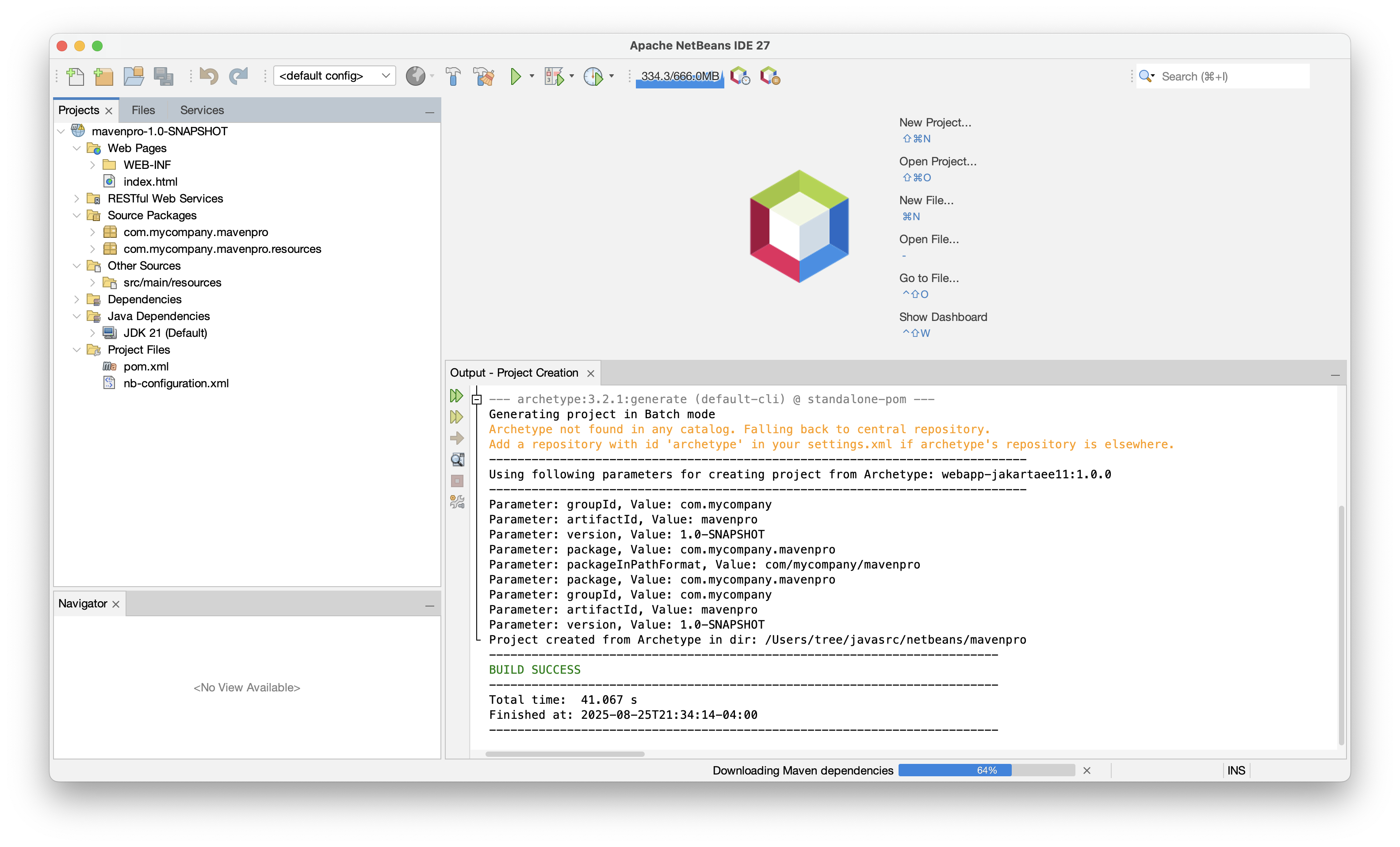Collapse the Web Pages tree node
This screenshot has height=847, width=1400.
click(x=77, y=148)
